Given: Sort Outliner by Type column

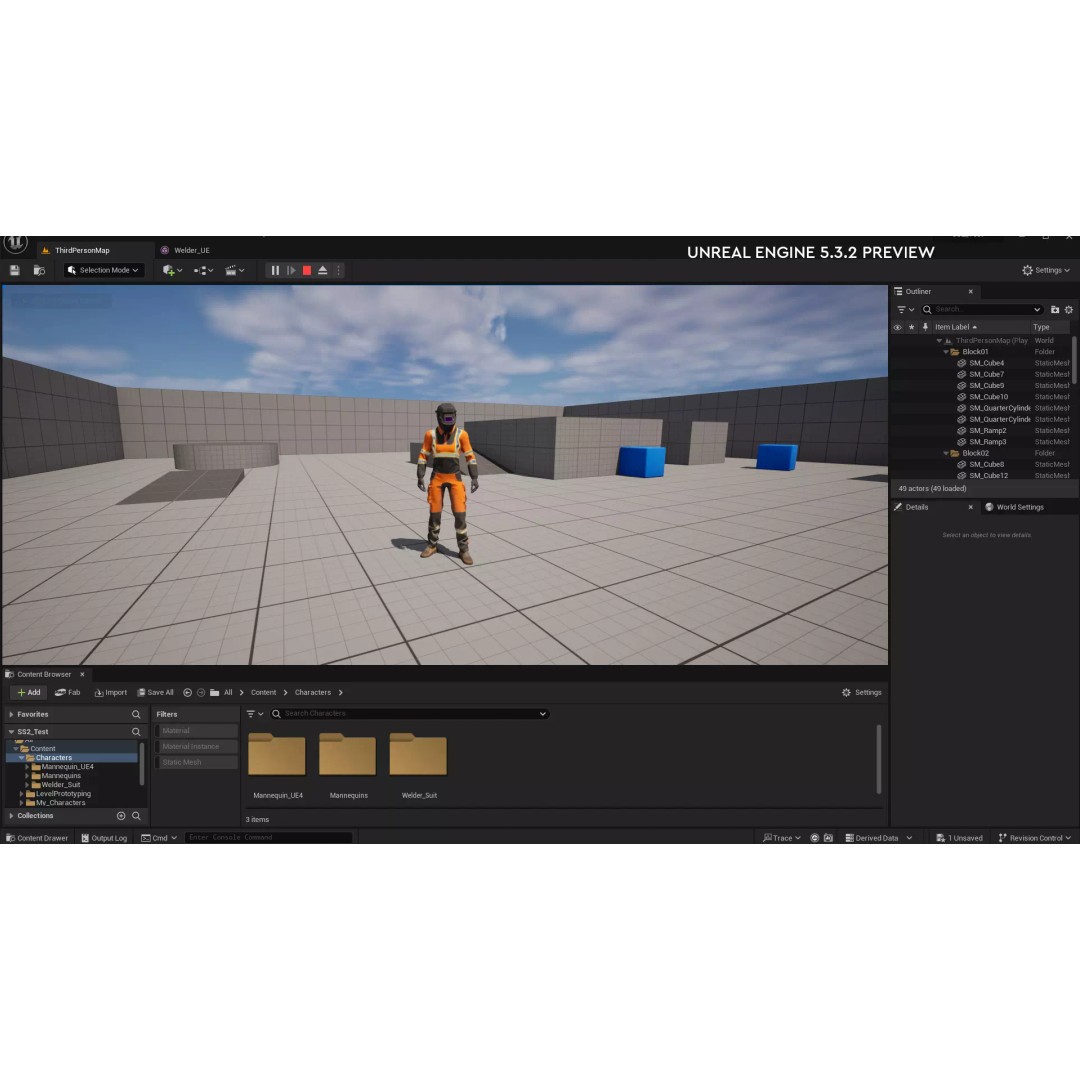Looking at the screenshot, I should click(1041, 328).
